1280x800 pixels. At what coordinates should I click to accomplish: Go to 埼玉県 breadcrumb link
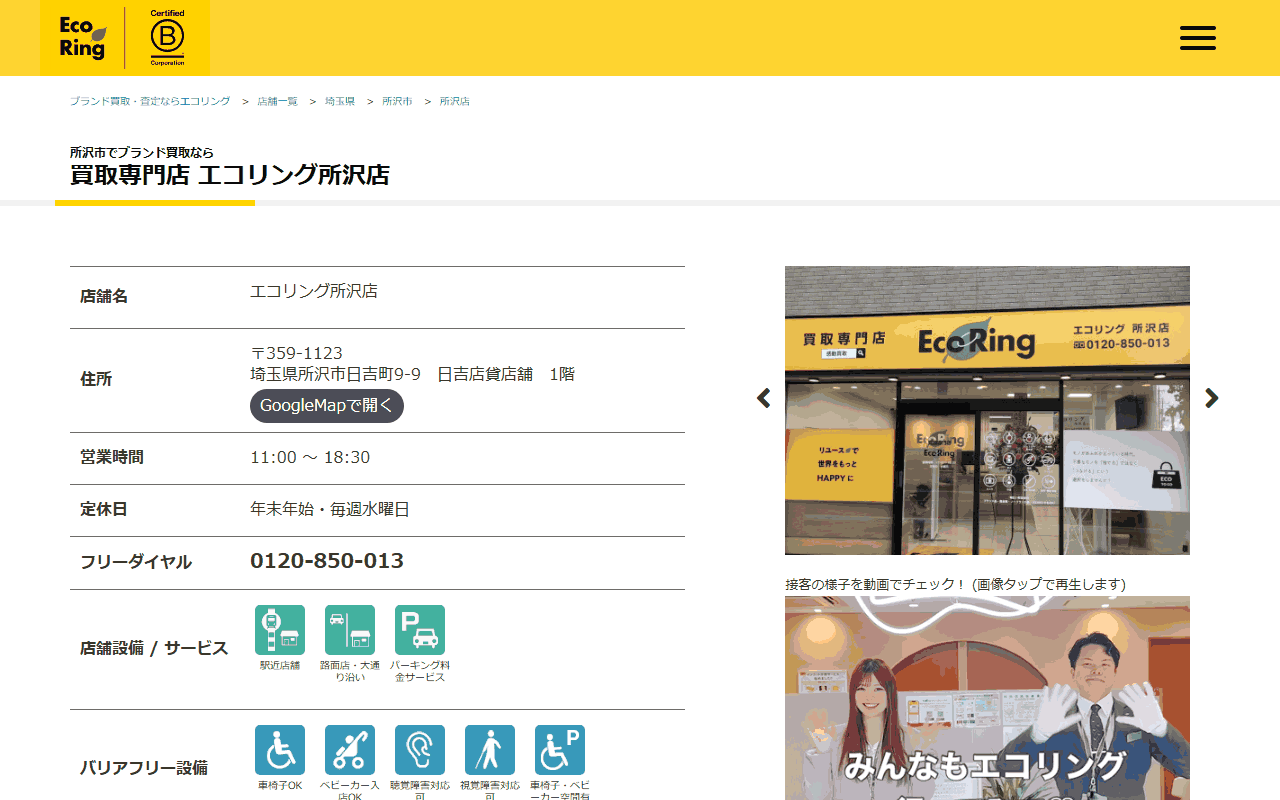pos(340,102)
